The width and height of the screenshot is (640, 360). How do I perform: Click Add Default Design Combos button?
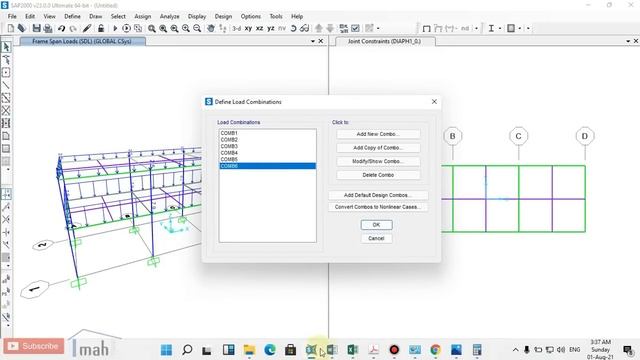pyautogui.click(x=378, y=195)
